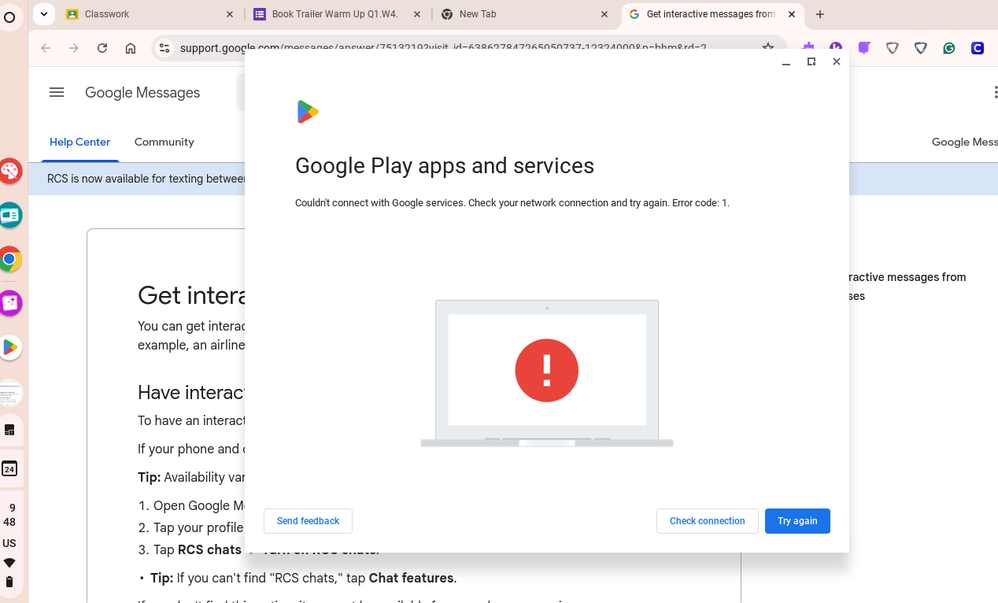Image resolution: width=998 pixels, height=603 pixels.
Task: Open the launcher circle on the shelf
Action: pos(10,17)
